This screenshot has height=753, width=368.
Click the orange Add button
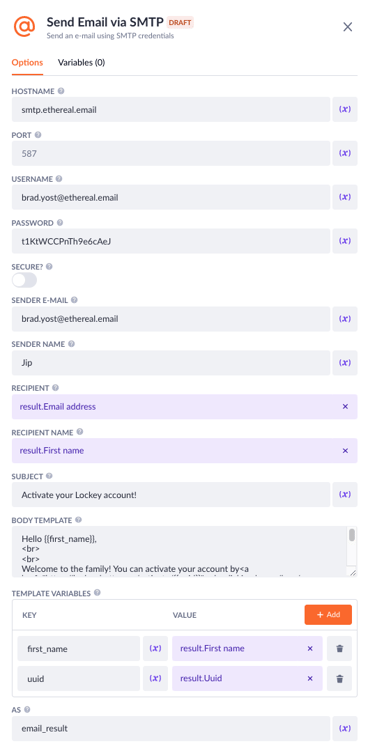pyautogui.click(x=328, y=615)
